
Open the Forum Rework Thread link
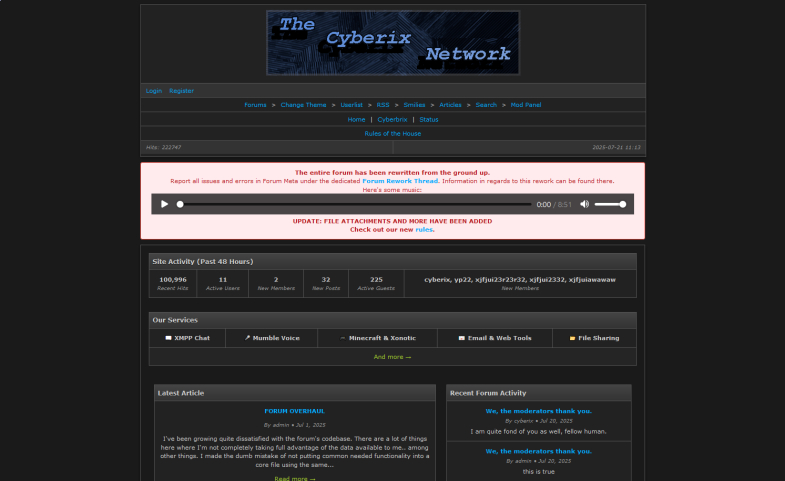[x=401, y=181]
